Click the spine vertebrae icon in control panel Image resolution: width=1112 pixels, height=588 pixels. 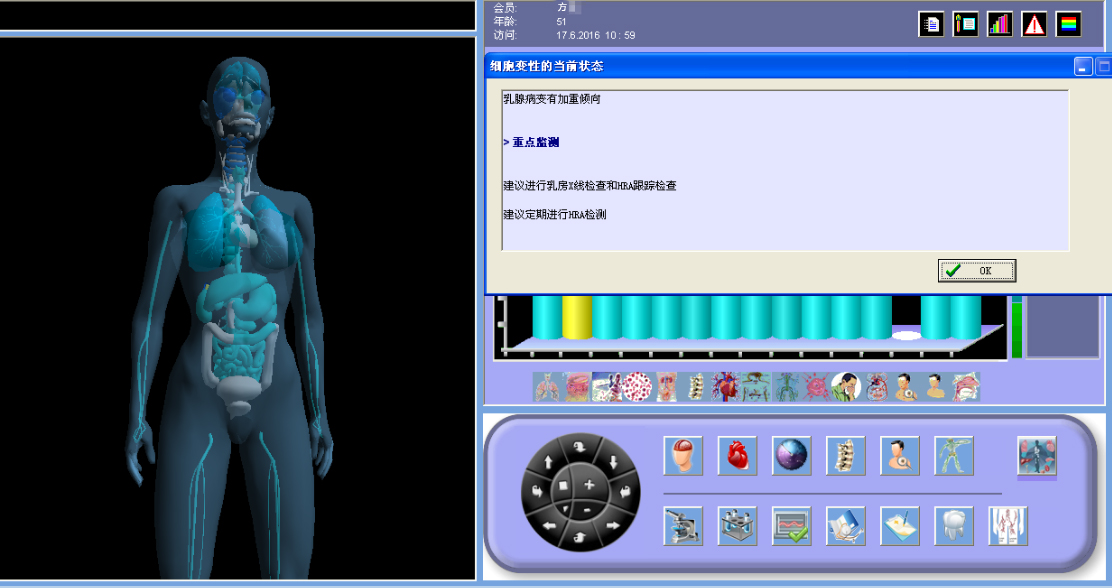[845, 456]
